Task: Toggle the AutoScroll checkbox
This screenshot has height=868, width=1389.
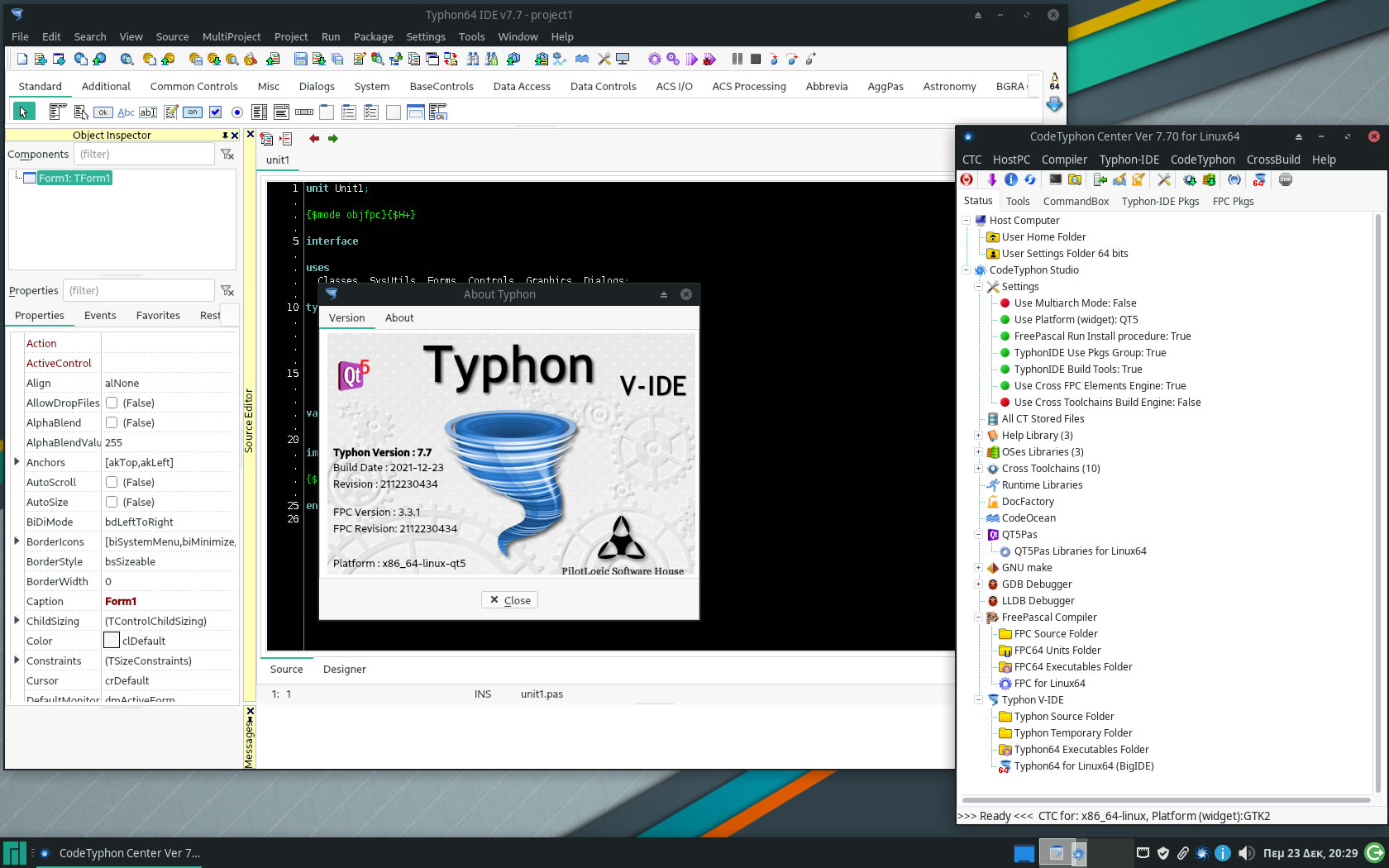Action: pyautogui.click(x=112, y=482)
